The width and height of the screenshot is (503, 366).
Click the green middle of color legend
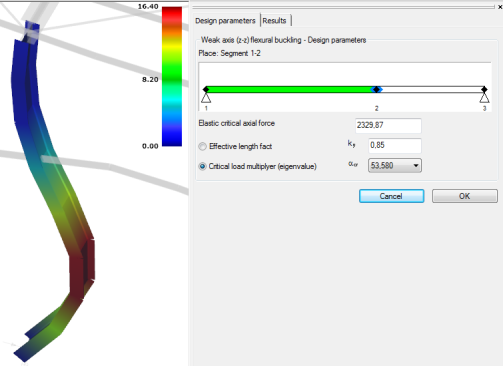pyautogui.click(x=172, y=77)
